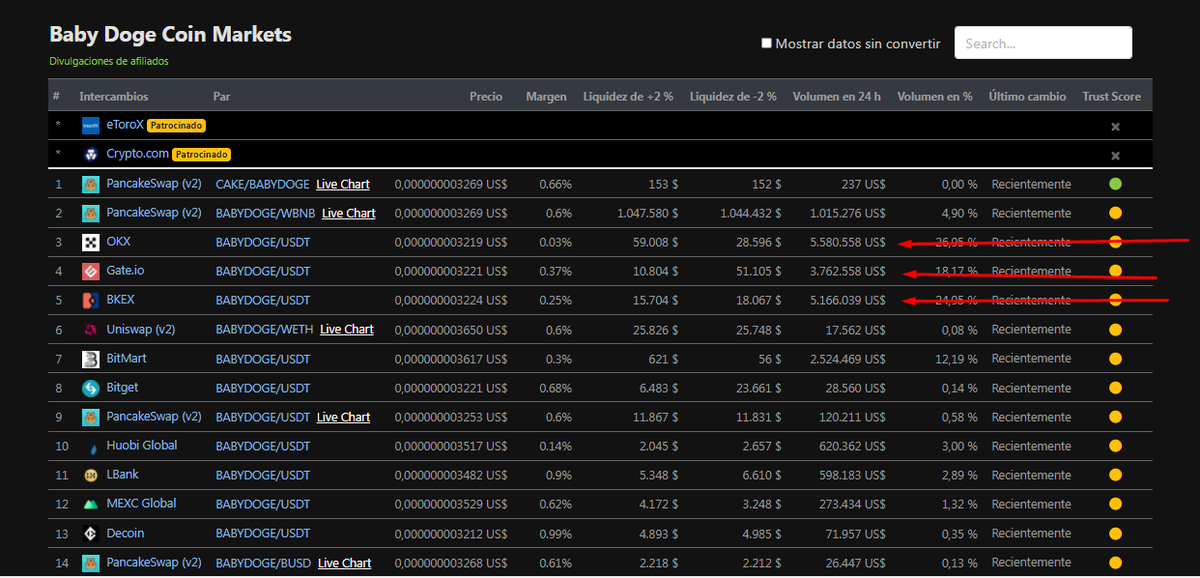Sort by the Precio column header
The height and width of the screenshot is (578, 1200).
point(486,97)
